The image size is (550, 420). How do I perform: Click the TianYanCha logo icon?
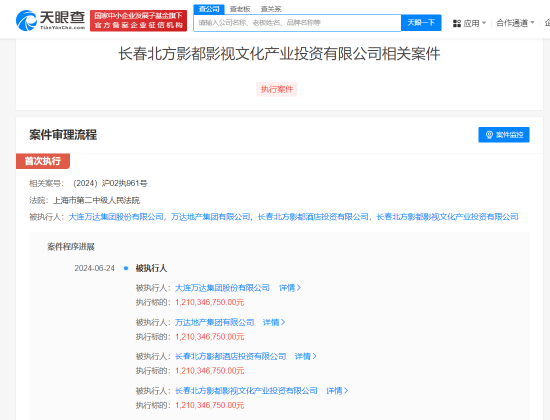coord(26,20)
